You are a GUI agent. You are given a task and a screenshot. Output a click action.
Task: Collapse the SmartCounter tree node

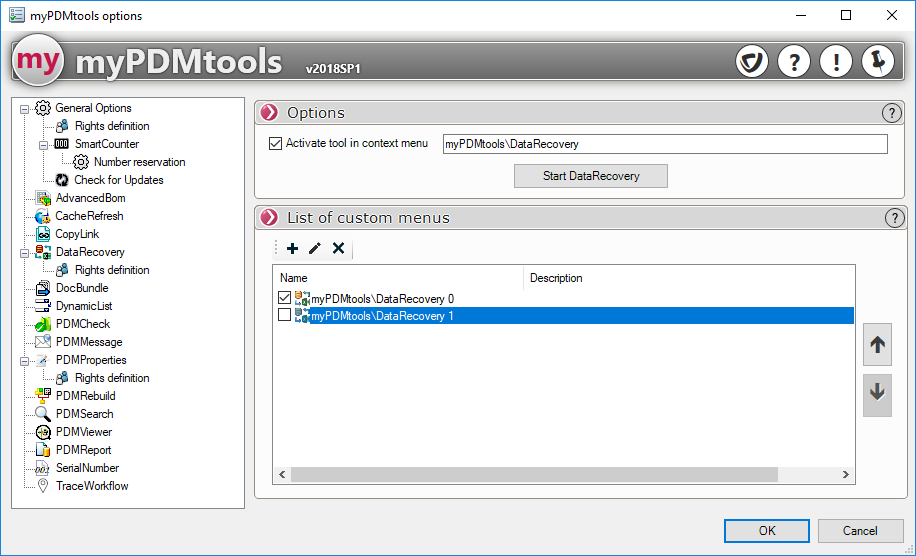pos(44,144)
